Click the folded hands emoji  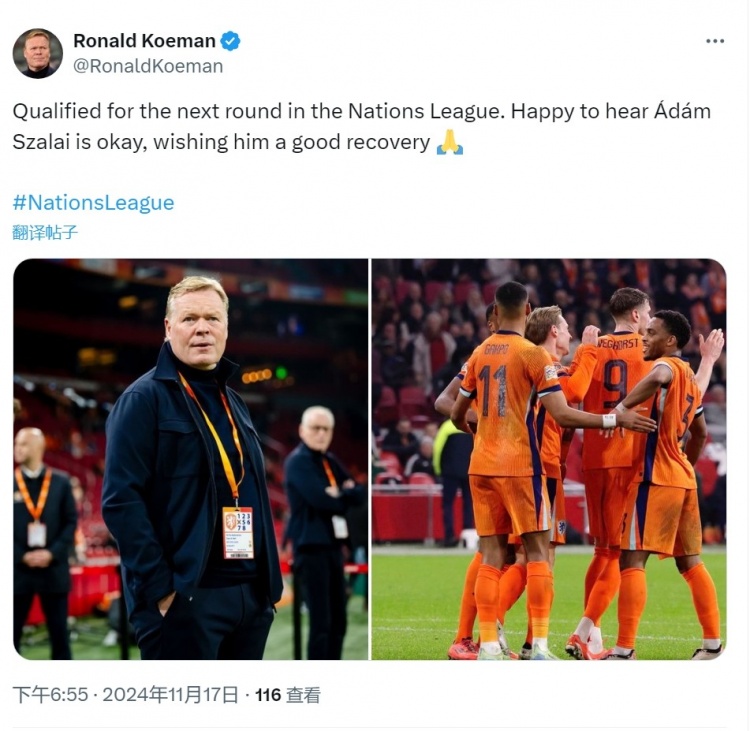pos(450,142)
